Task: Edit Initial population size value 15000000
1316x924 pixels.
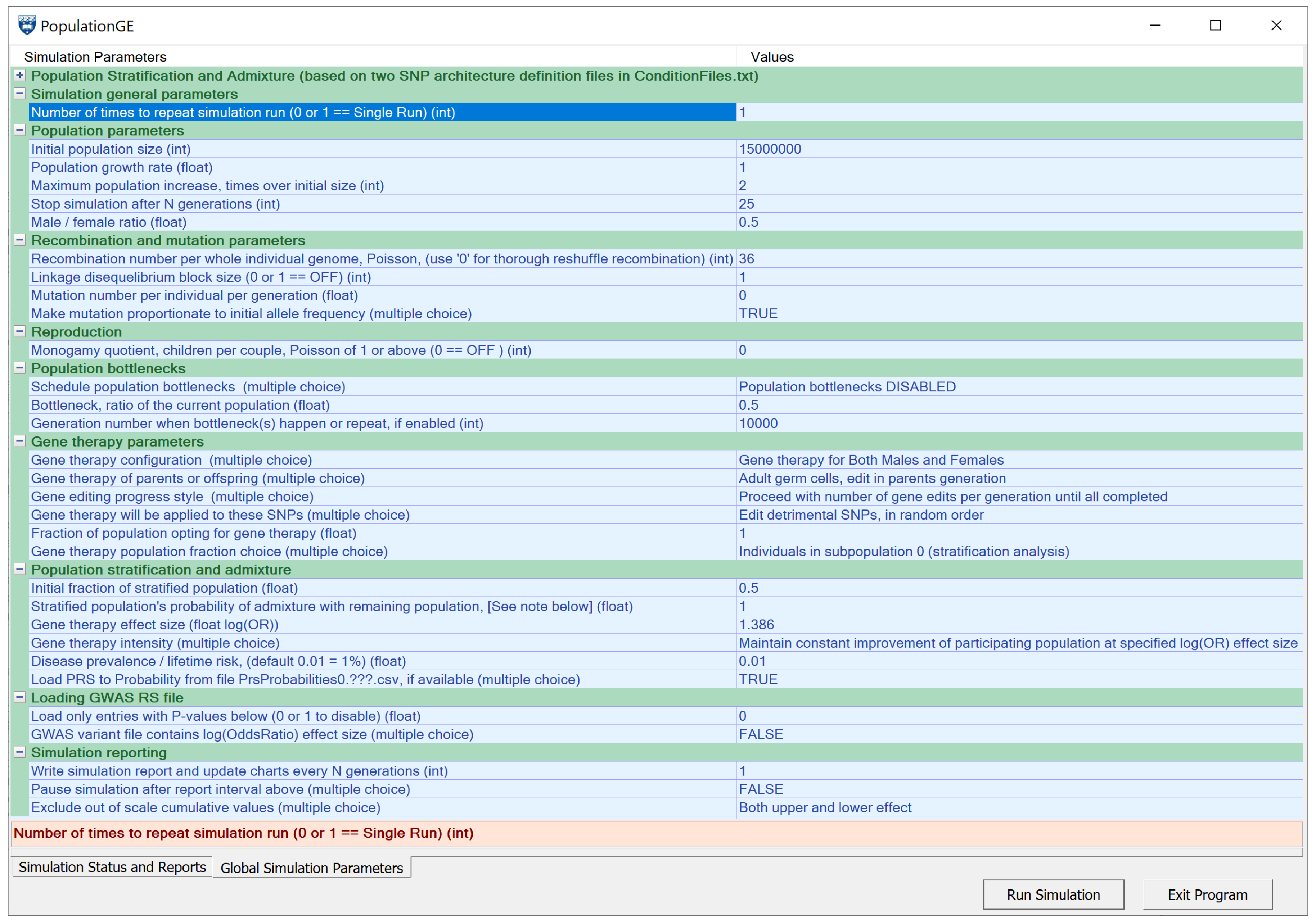Action: [x=1020, y=149]
